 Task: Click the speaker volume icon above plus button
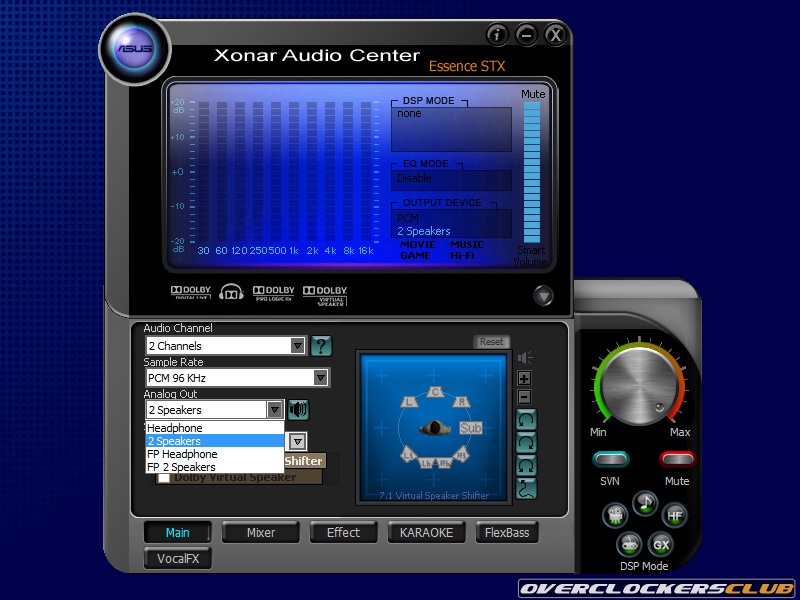click(x=524, y=358)
